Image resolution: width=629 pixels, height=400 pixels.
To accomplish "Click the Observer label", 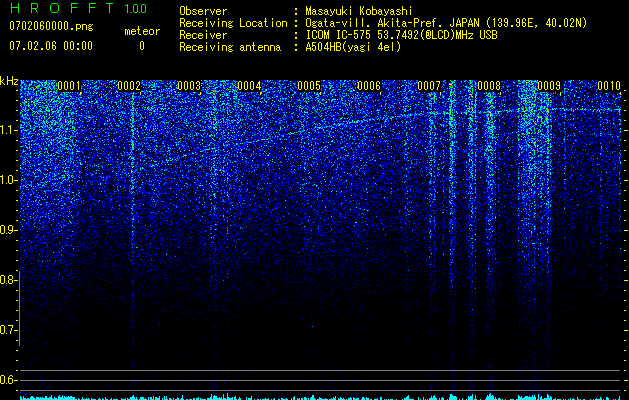I will point(203,11).
